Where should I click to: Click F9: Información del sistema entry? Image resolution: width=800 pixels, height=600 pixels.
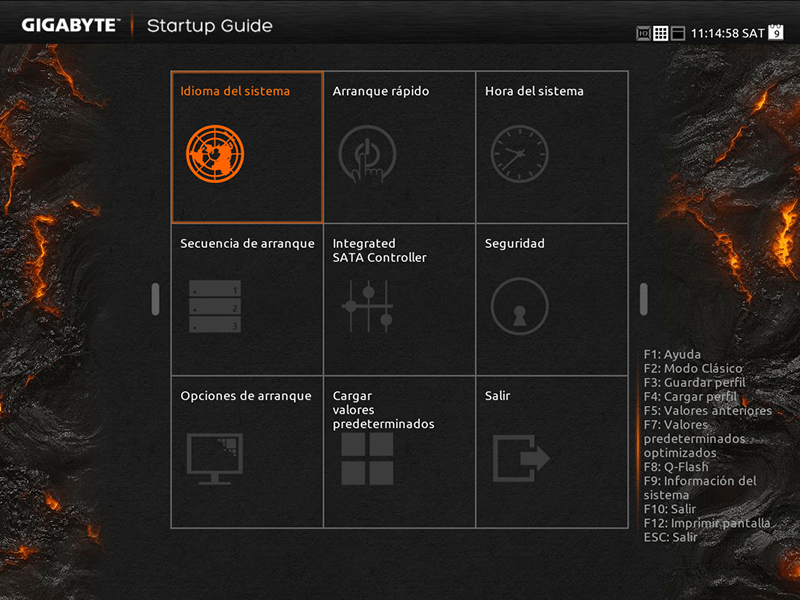(x=700, y=488)
